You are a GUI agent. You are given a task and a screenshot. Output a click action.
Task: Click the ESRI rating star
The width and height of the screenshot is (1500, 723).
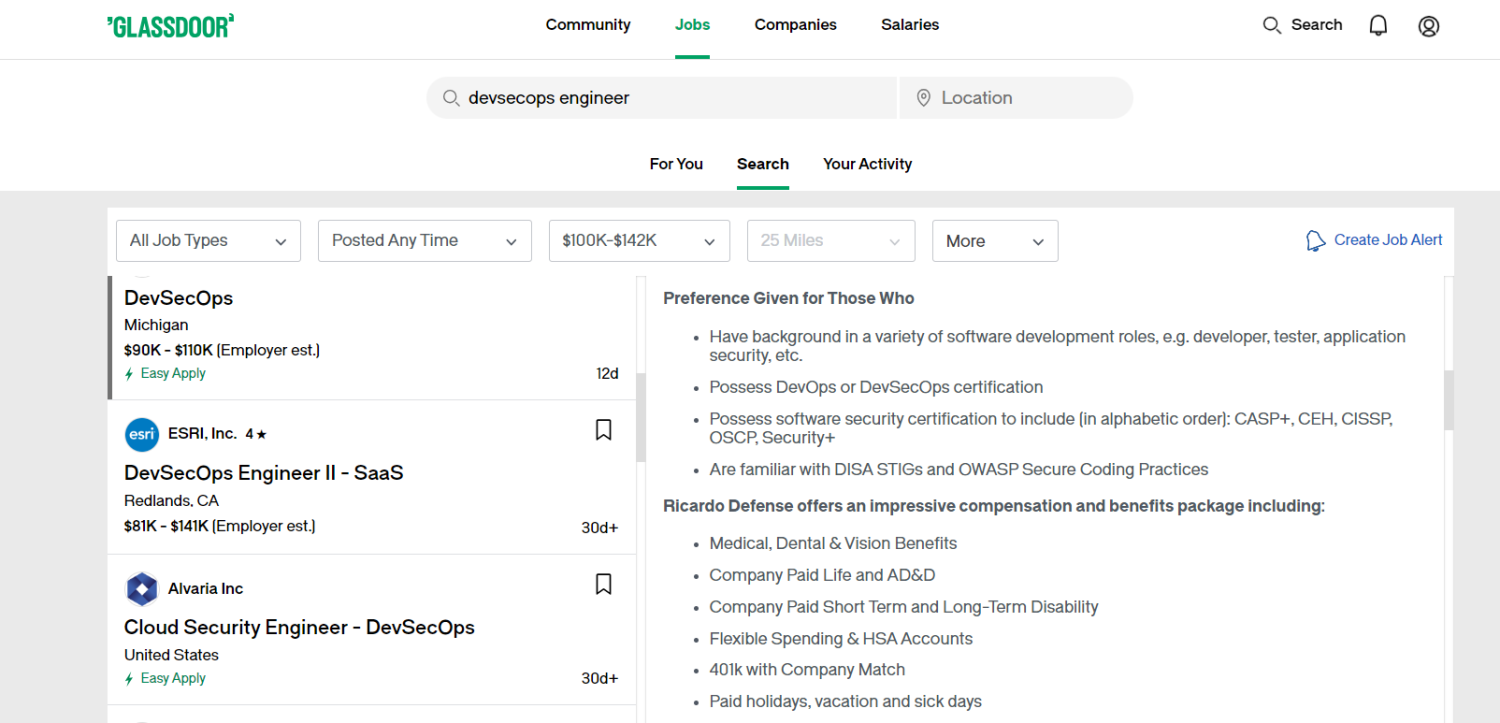coord(262,435)
